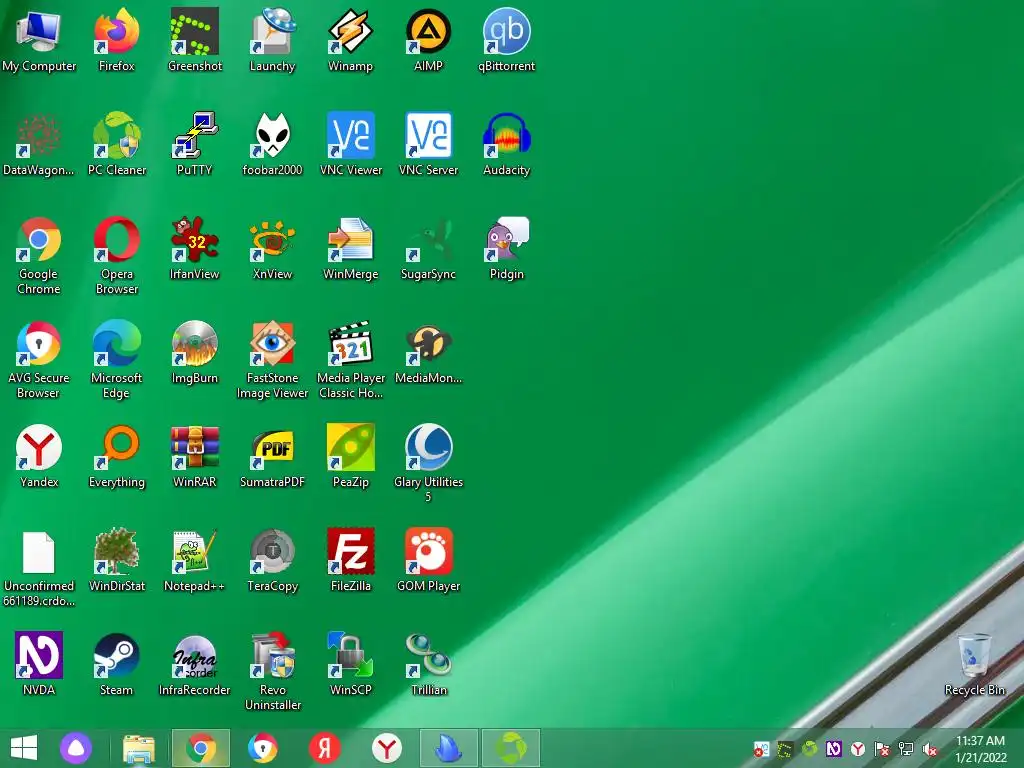Select the VNC Server desktop shortcut
1024x768 pixels.
click(428, 144)
